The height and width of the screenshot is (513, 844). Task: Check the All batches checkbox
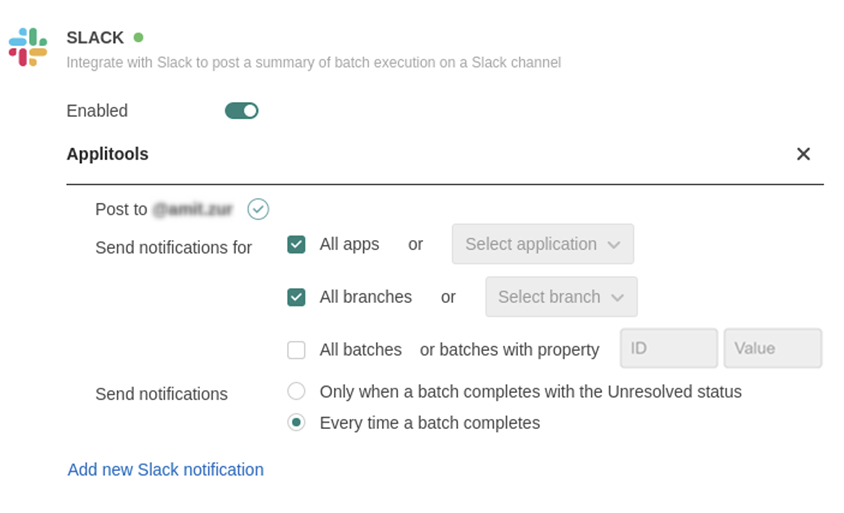tap(296, 350)
